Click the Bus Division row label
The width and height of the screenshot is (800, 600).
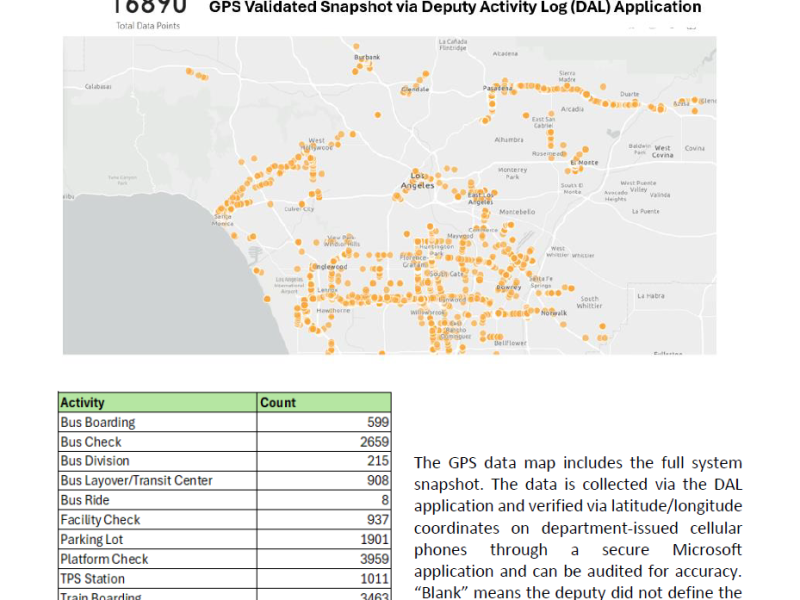95,461
